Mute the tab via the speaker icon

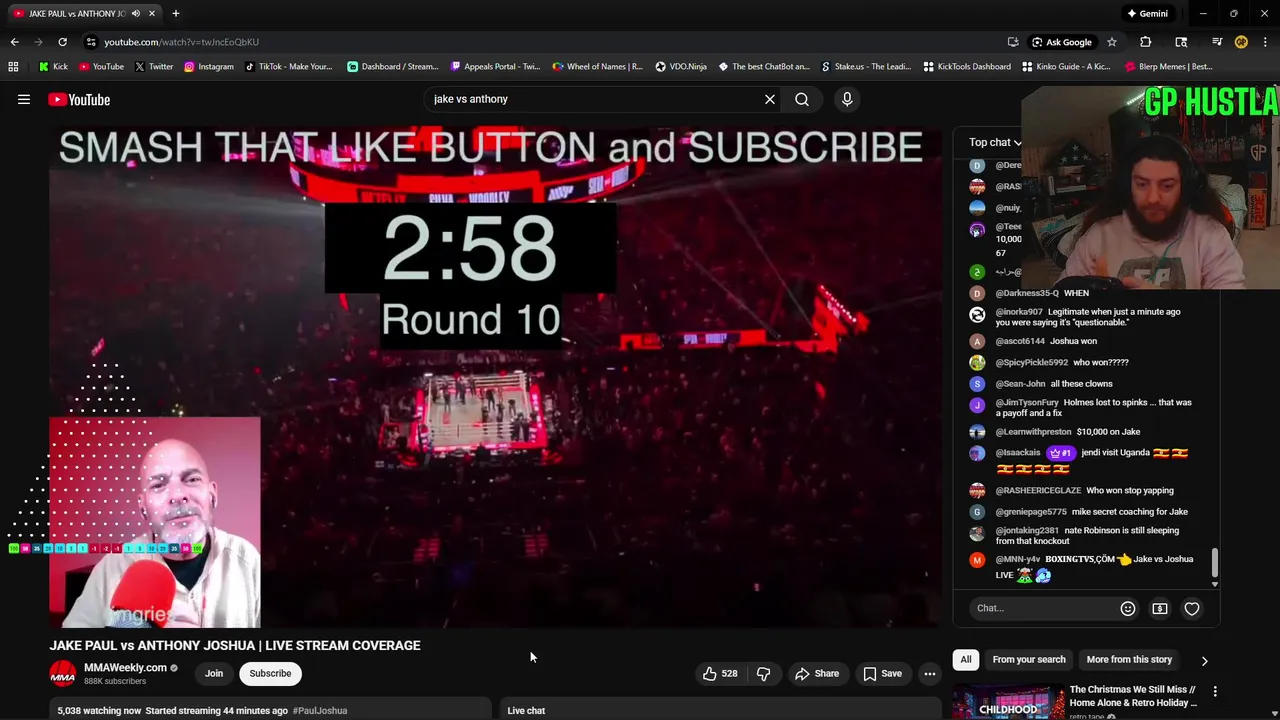[x=135, y=13]
